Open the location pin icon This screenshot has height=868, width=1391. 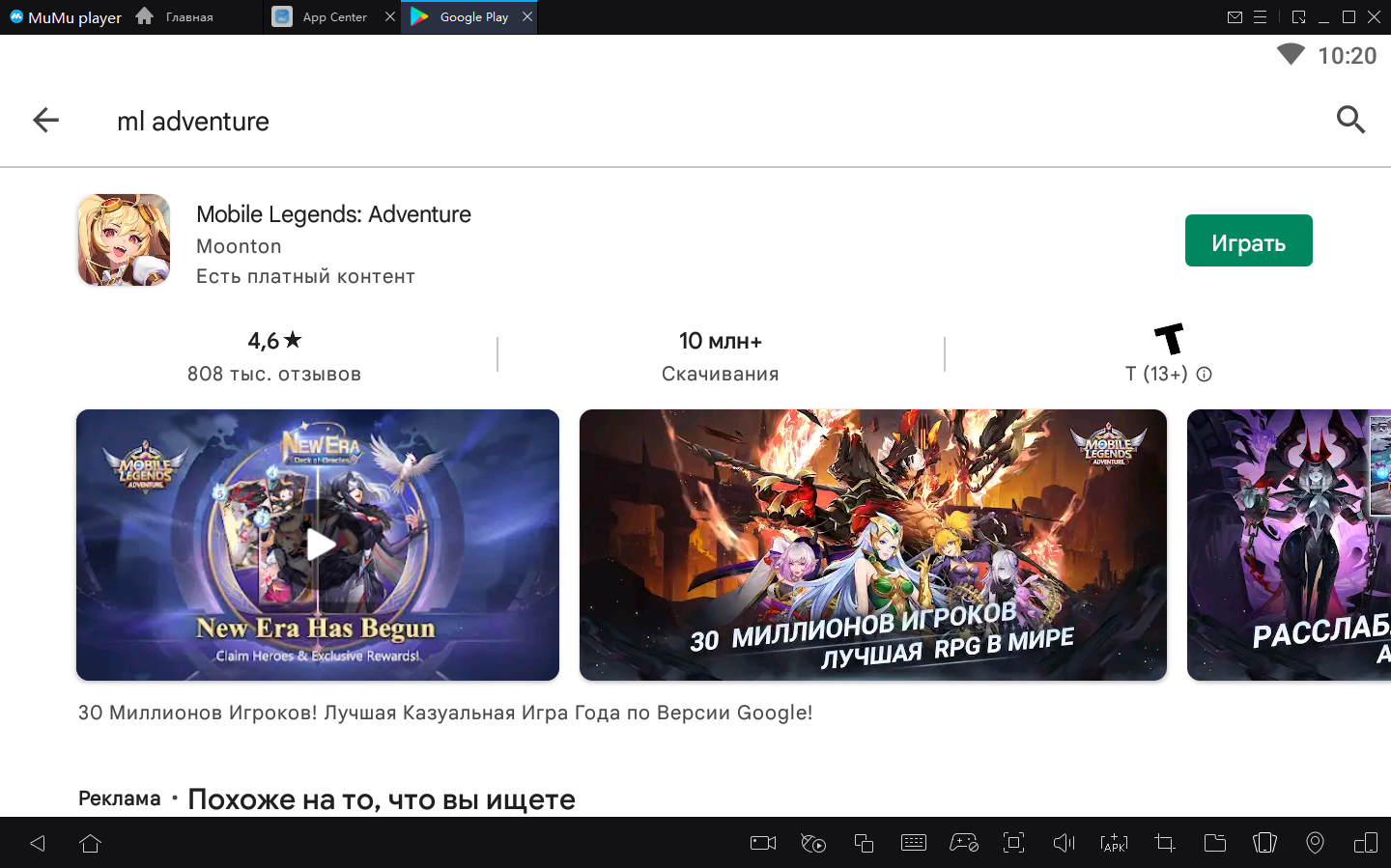tap(1315, 843)
